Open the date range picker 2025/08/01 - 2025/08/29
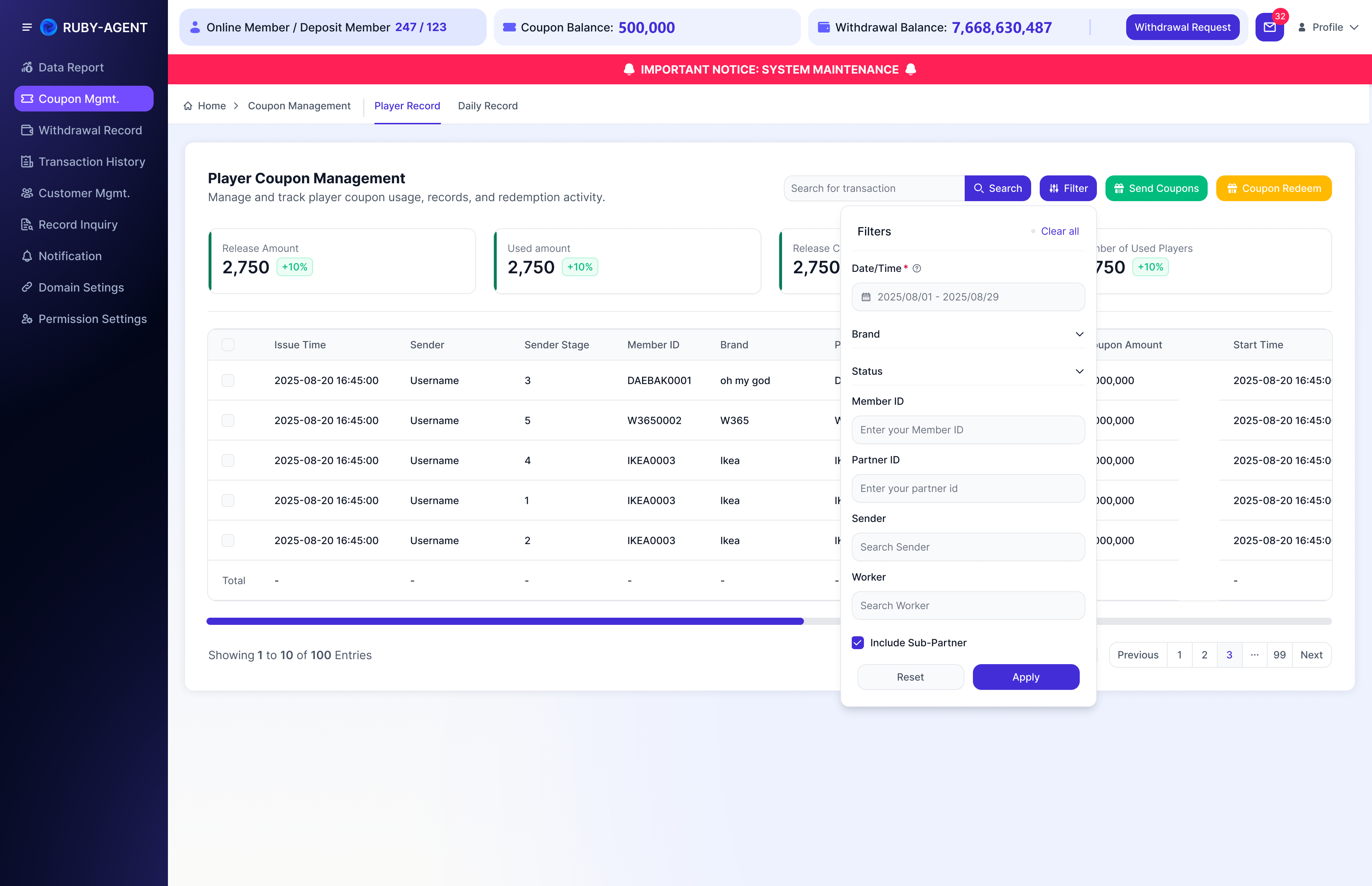Screen dimensions: 1372x886 (968, 297)
